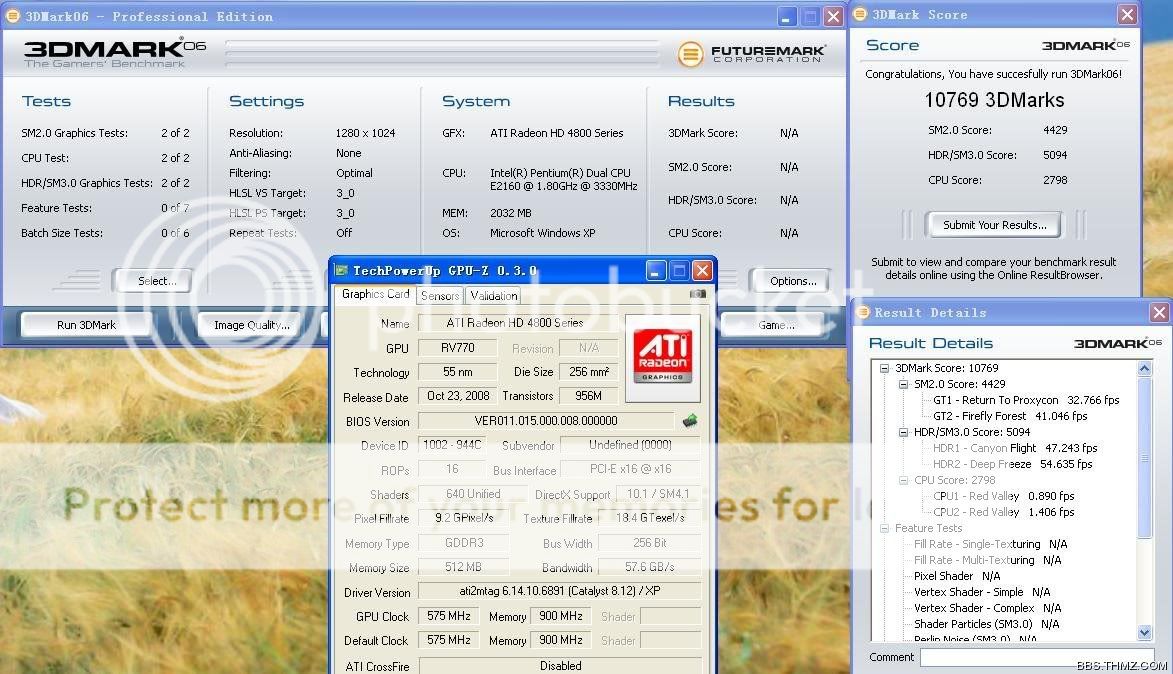Switch to the Sensors tab
This screenshot has height=674, width=1173.
click(440, 295)
